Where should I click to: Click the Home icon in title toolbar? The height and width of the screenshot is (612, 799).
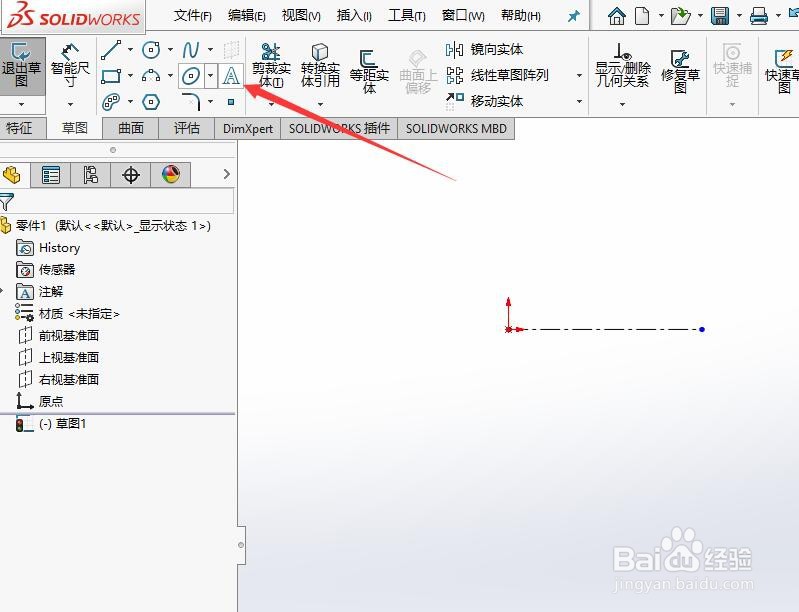tap(617, 16)
